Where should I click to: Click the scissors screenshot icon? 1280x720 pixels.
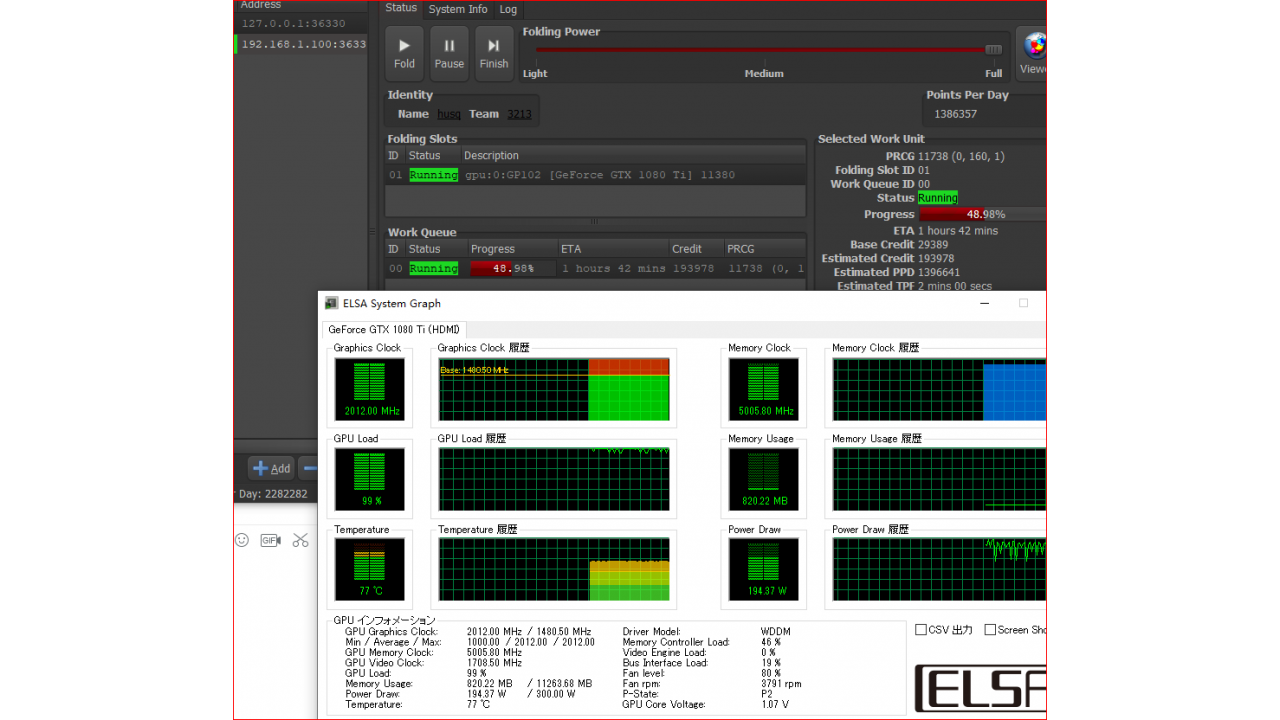coord(300,540)
